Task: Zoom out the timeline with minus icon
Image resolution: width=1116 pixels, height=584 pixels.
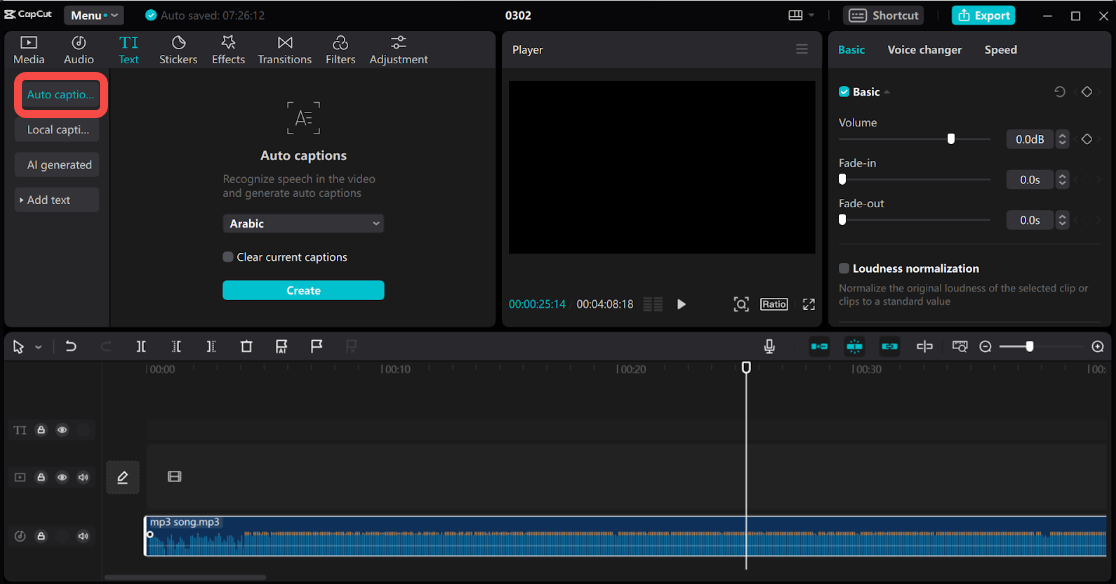Action: 985,346
